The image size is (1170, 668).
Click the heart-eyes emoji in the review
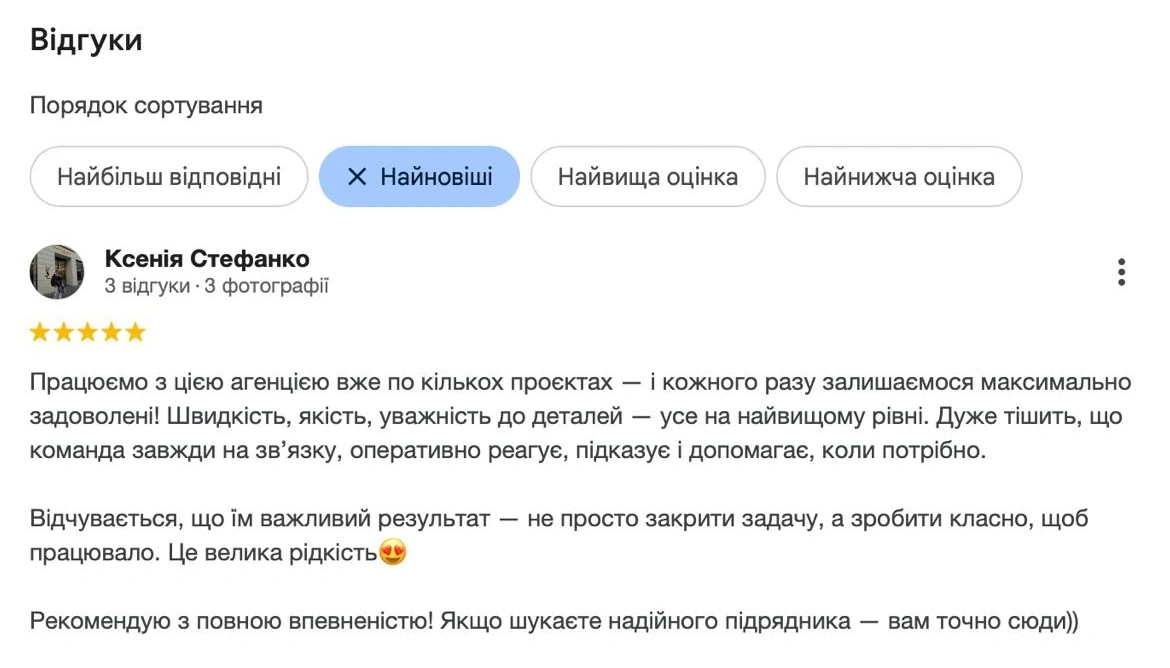[393, 553]
